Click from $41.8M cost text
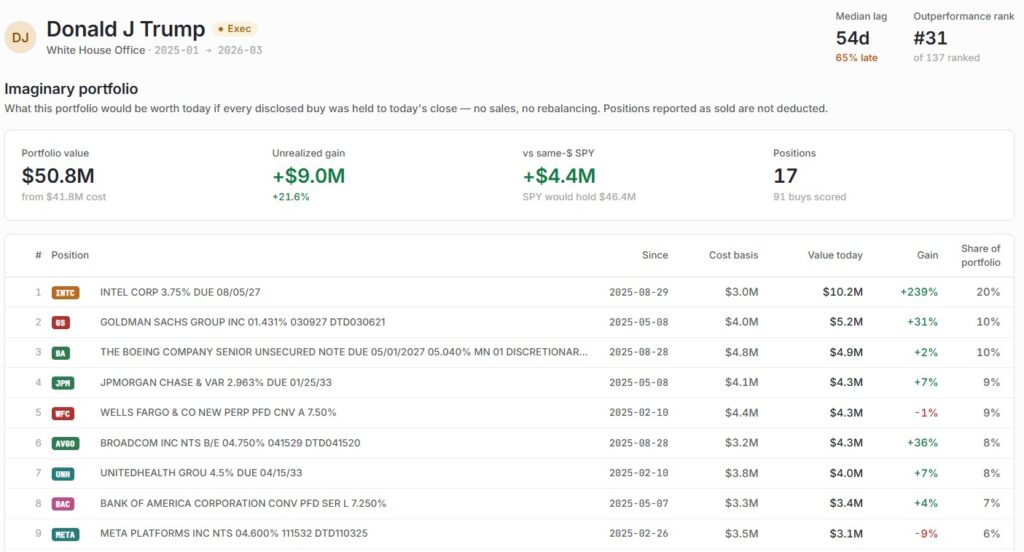This screenshot has height=552, width=1024. pyautogui.click(x=63, y=197)
